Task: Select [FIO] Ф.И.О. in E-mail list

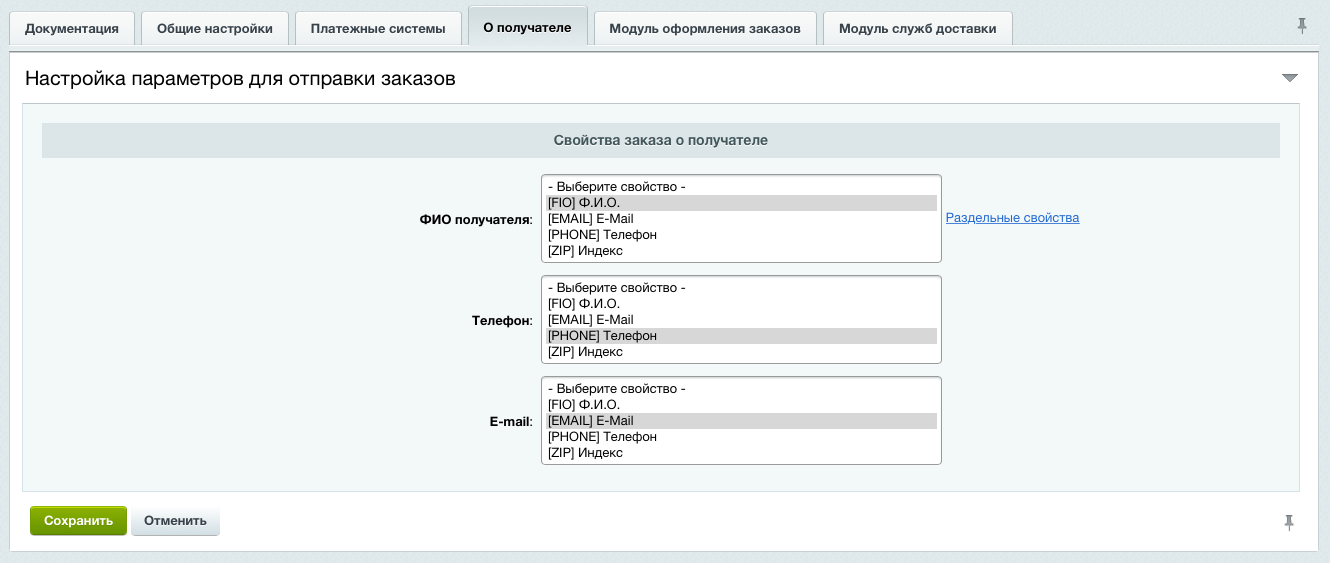Action: tap(741, 405)
